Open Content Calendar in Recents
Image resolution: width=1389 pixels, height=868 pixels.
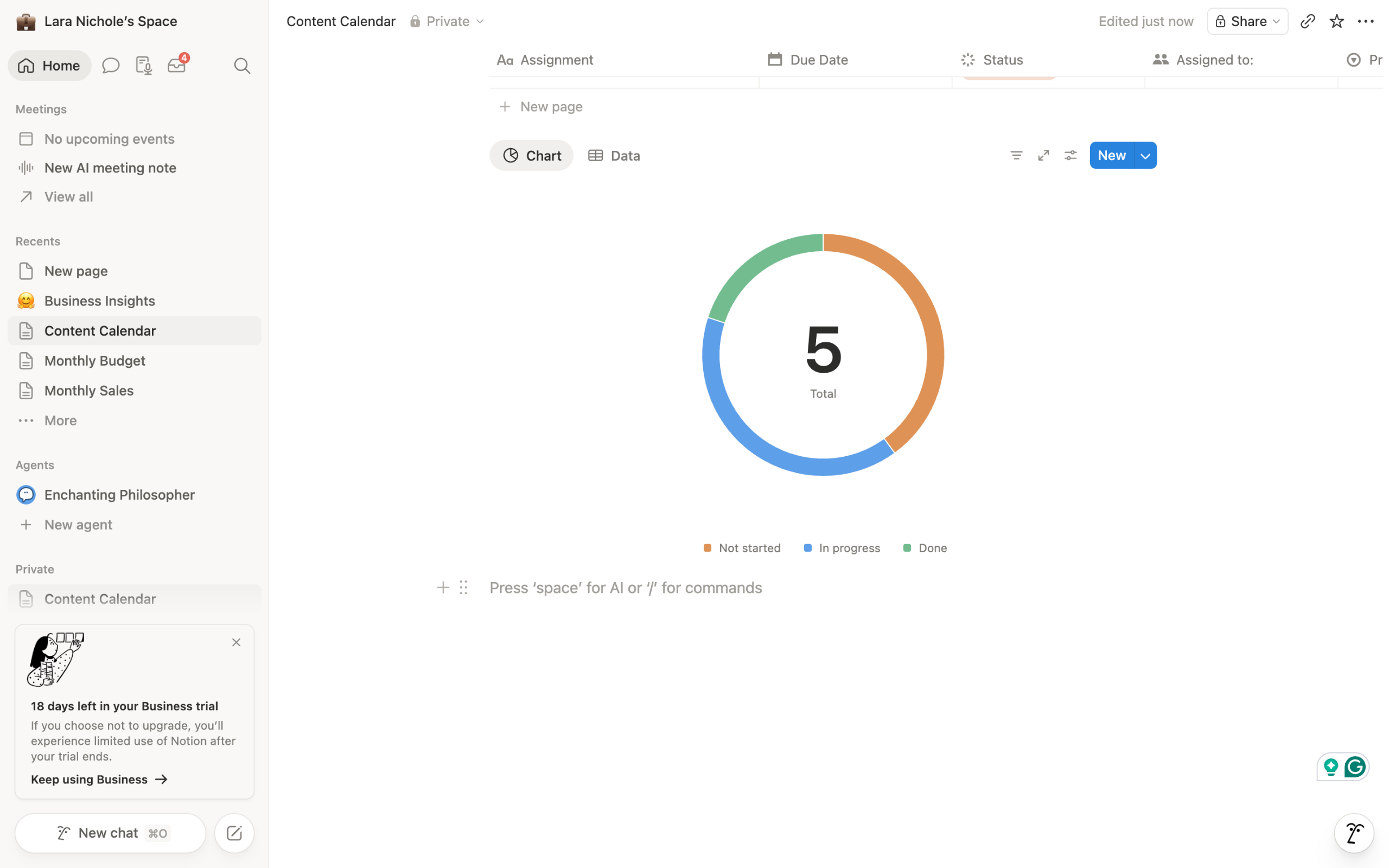(x=135, y=331)
